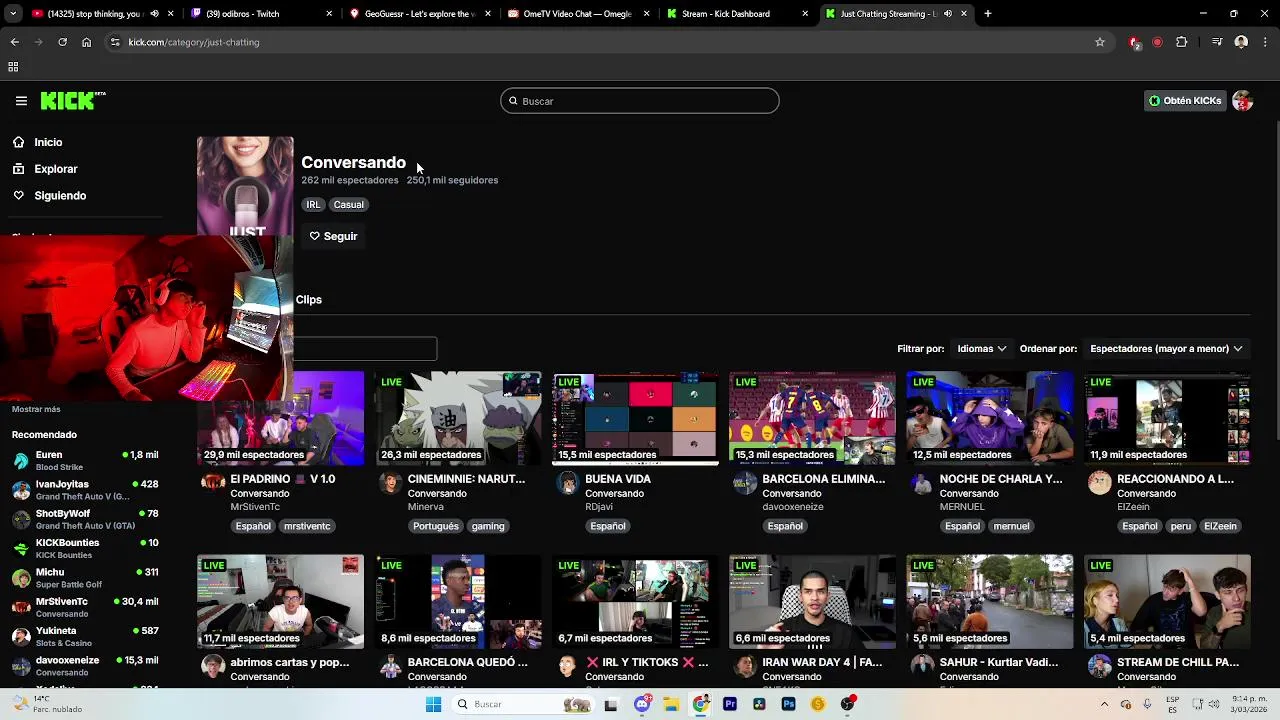1280x720 pixels.
Task: Open the Windows Start menu
Action: (x=433, y=704)
